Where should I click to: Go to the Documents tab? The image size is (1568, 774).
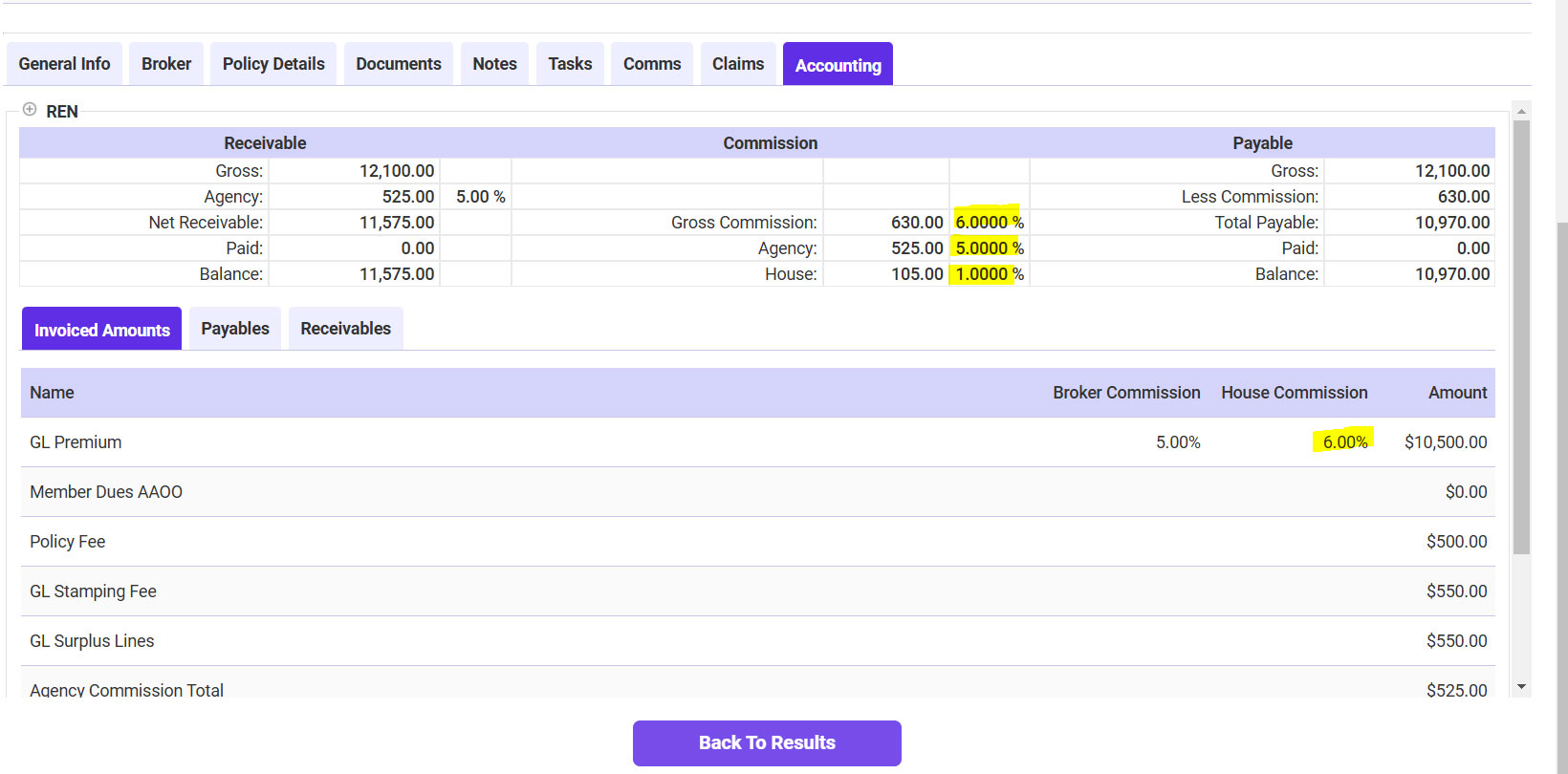pyautogui.click(x=399, y=64)
